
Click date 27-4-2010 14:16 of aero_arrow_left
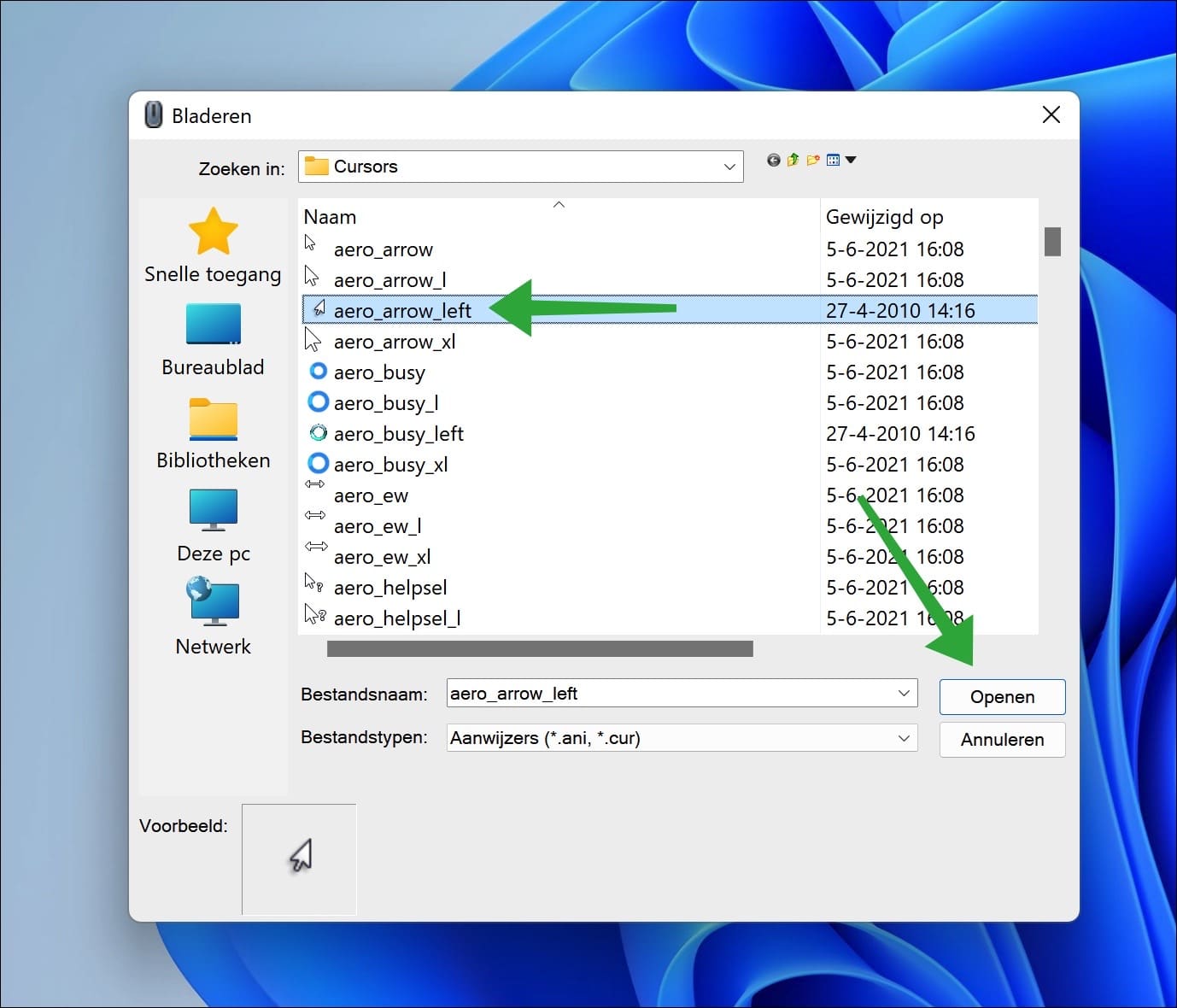click(900, 311)
